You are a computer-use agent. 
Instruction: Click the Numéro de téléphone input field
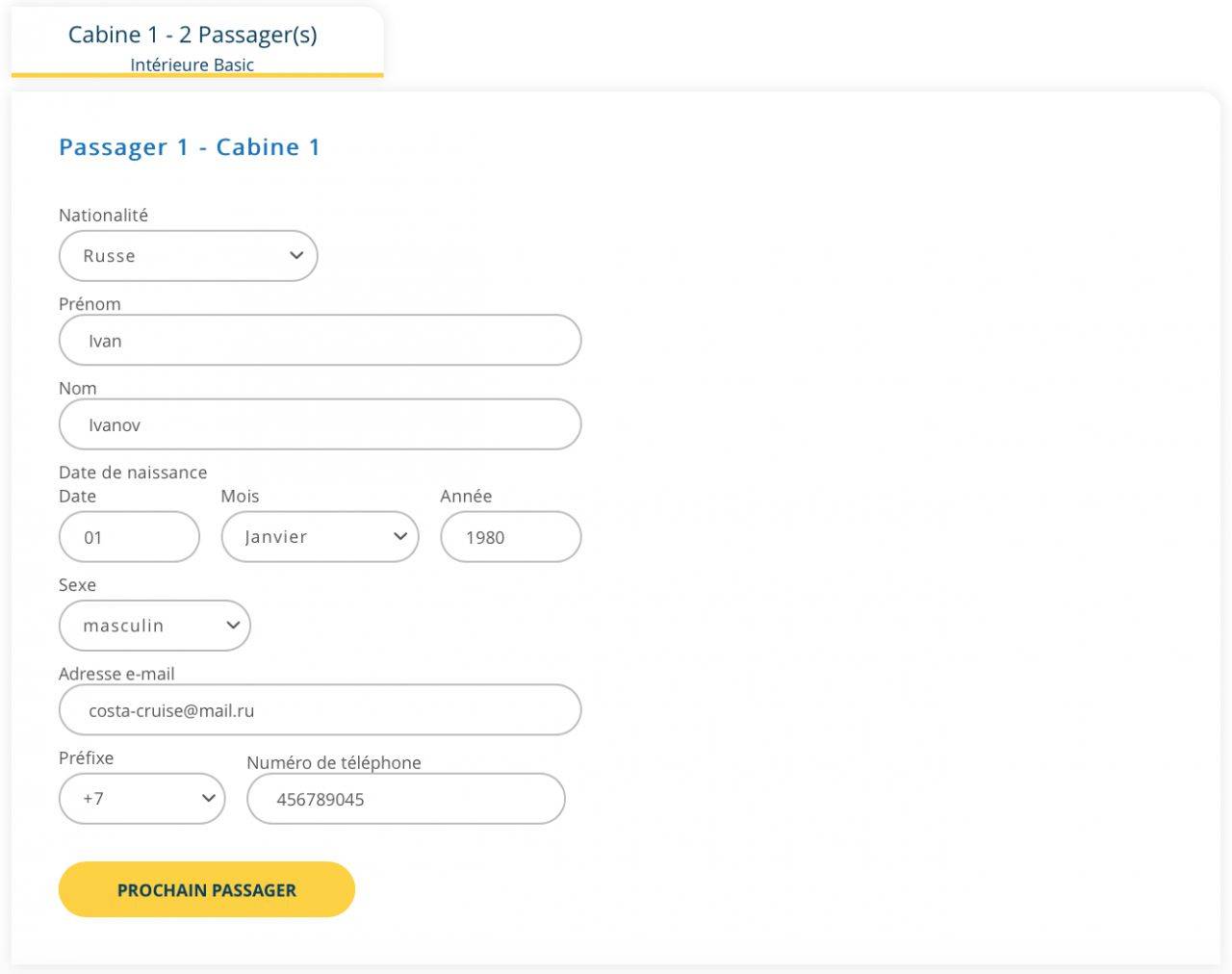click(405, 799)
